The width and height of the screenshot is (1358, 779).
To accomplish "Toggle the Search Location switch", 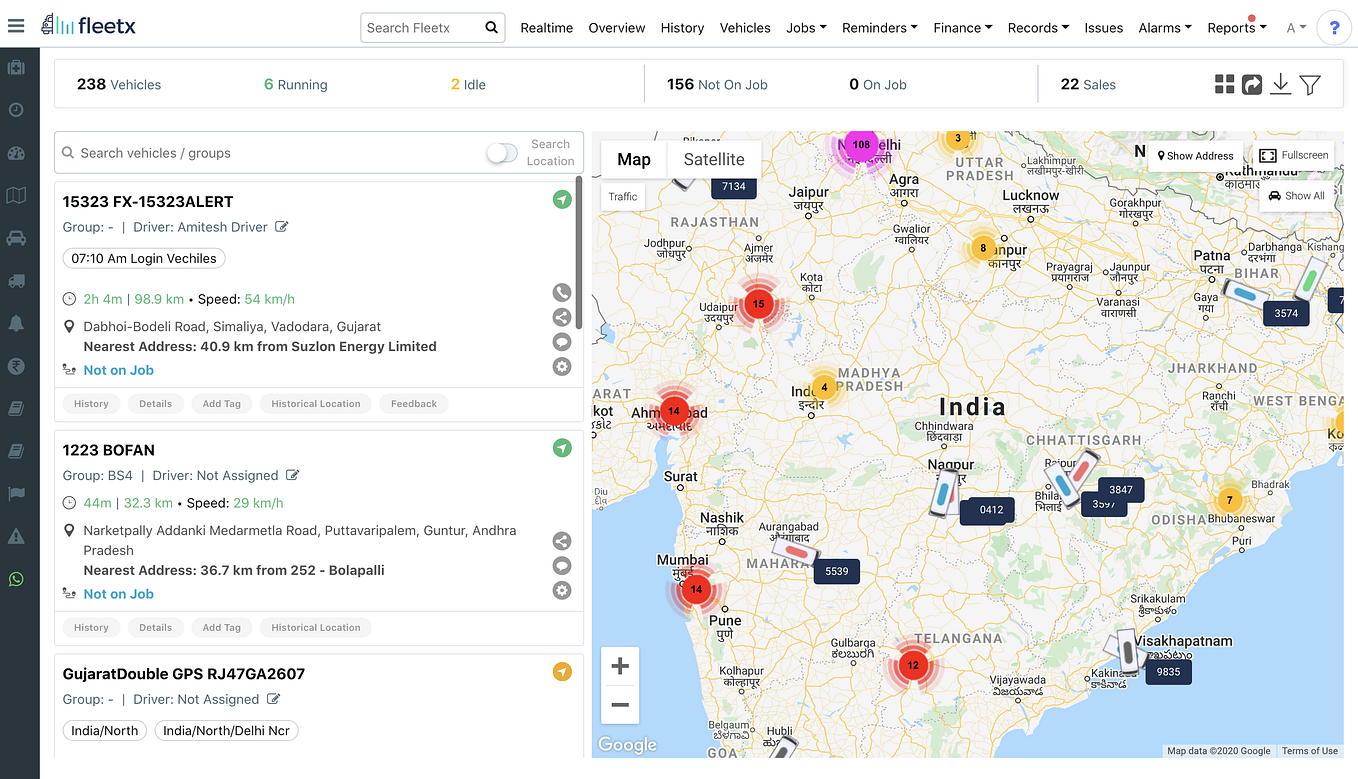I will tap(500, 151).
